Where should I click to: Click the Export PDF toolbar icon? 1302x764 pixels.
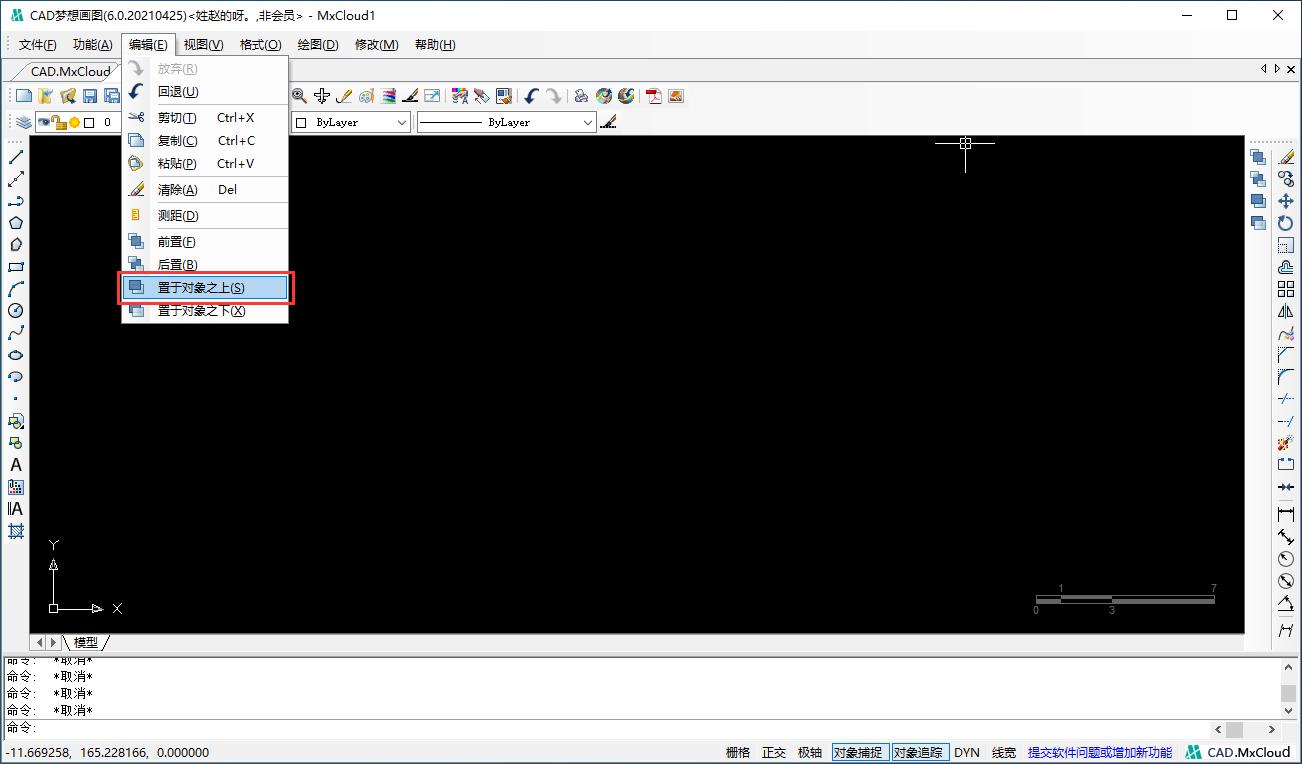(654, 96)
